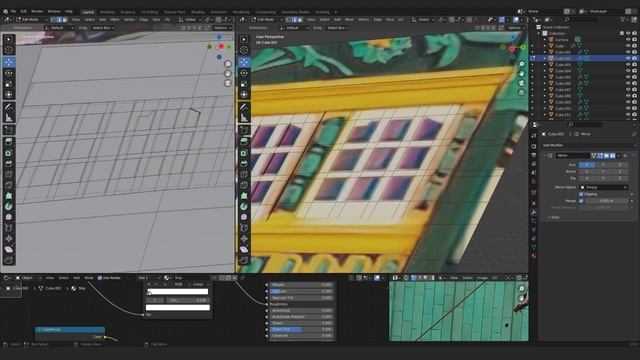Enable vertex select mode in right viewport header
Viewport: 640px width, 360px height.
tap(289, 20)
